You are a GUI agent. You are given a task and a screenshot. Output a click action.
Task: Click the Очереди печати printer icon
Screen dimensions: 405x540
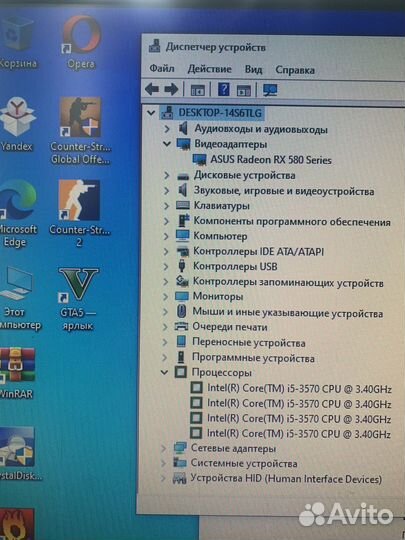tap(181, 326)
